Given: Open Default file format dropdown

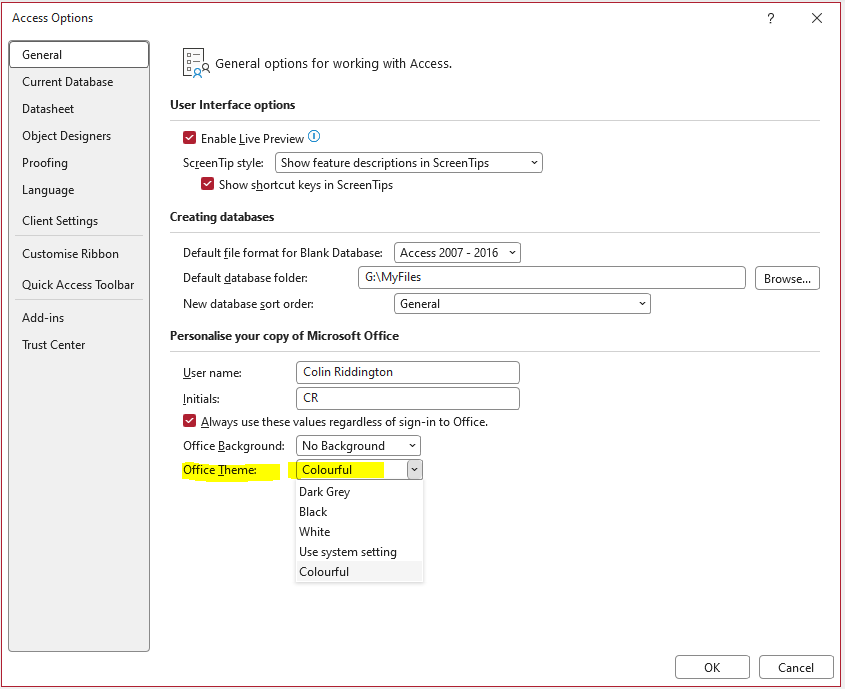Looking at the screenshot, I should click(x=457, y=253).
